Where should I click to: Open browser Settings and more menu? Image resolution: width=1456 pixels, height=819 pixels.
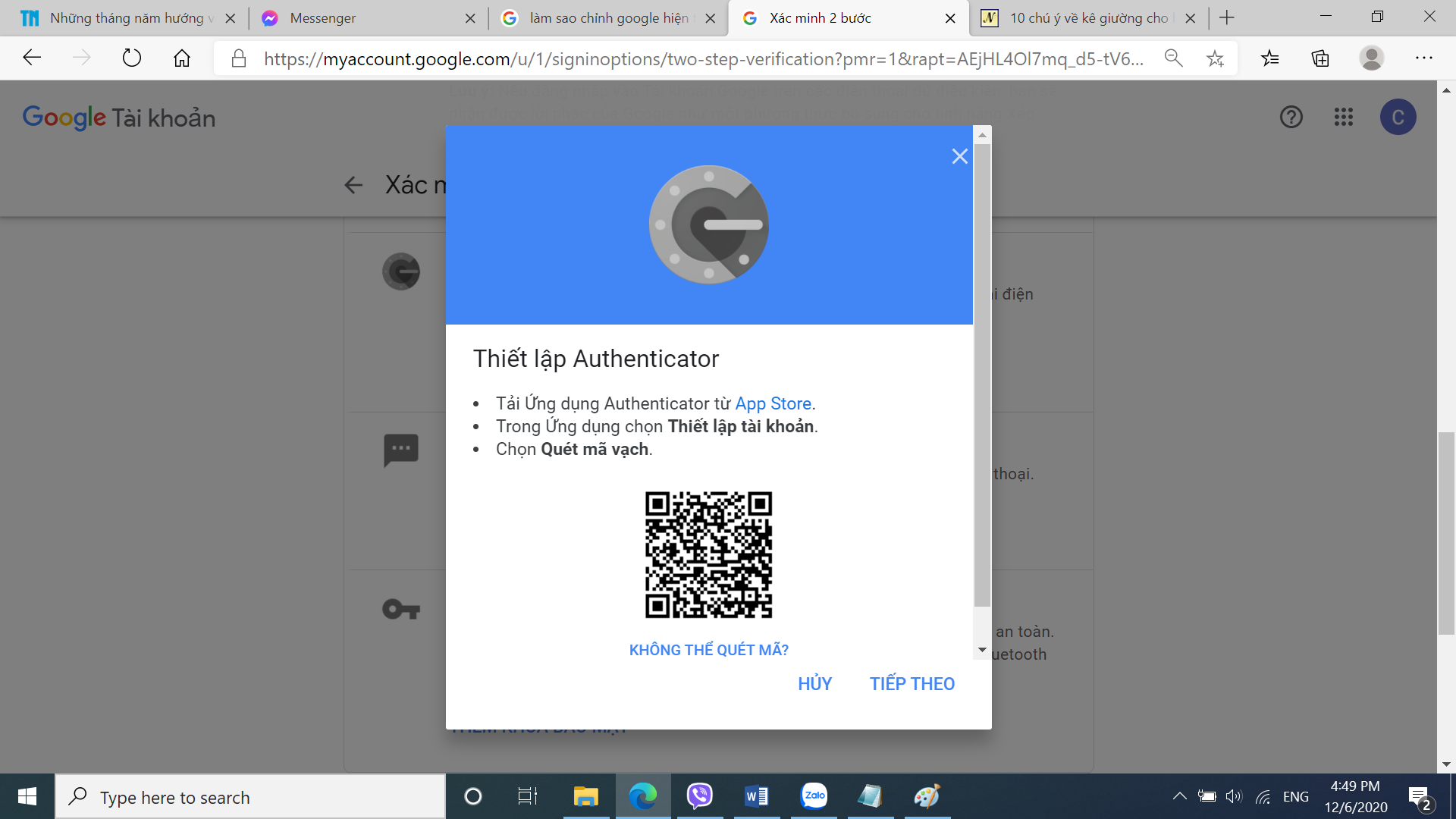(1423, 58)
